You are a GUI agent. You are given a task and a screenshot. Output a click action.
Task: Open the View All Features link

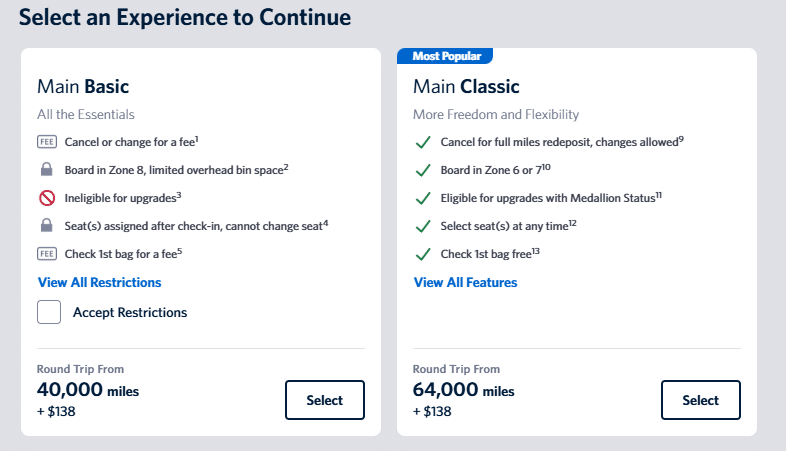pyautogui.click(x=465, y=283)
